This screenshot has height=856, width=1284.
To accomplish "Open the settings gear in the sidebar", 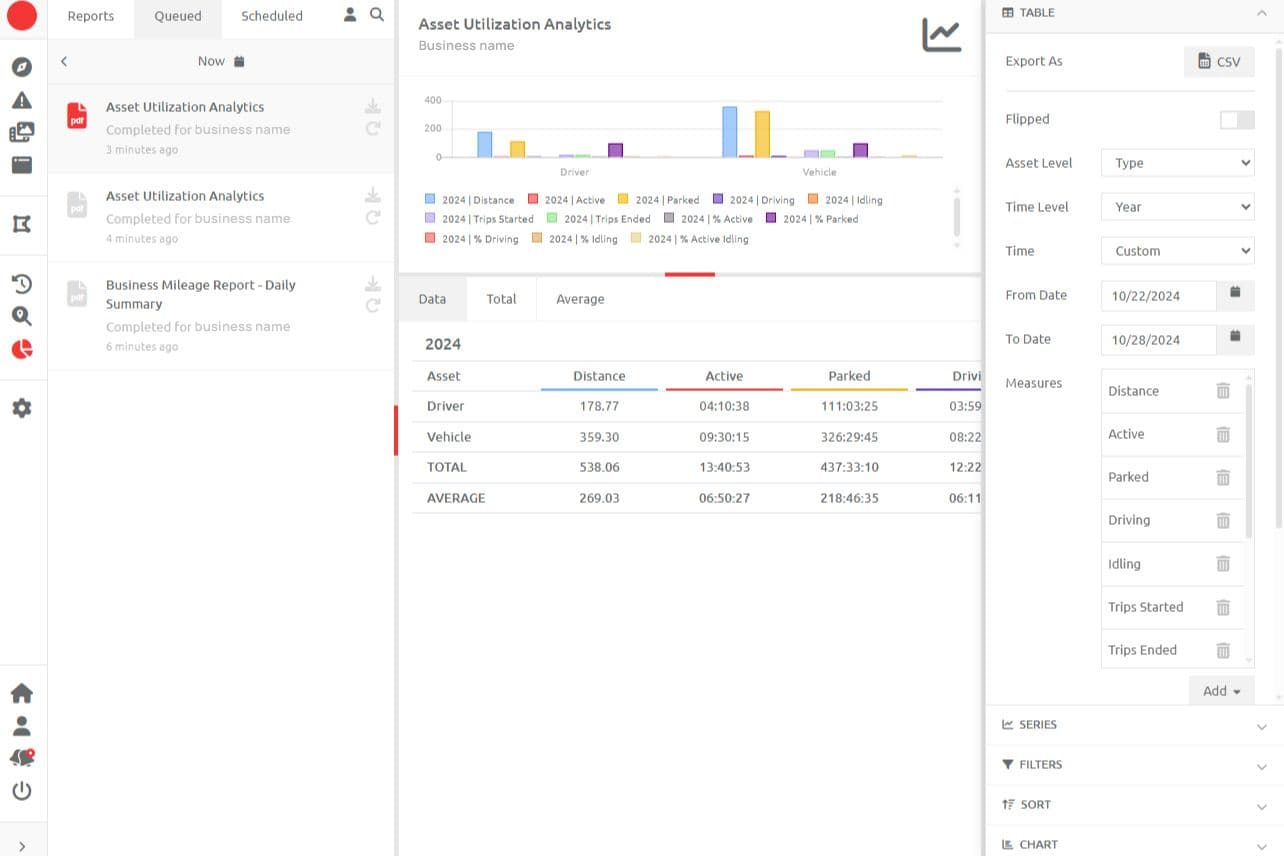I will click(21, 408).
